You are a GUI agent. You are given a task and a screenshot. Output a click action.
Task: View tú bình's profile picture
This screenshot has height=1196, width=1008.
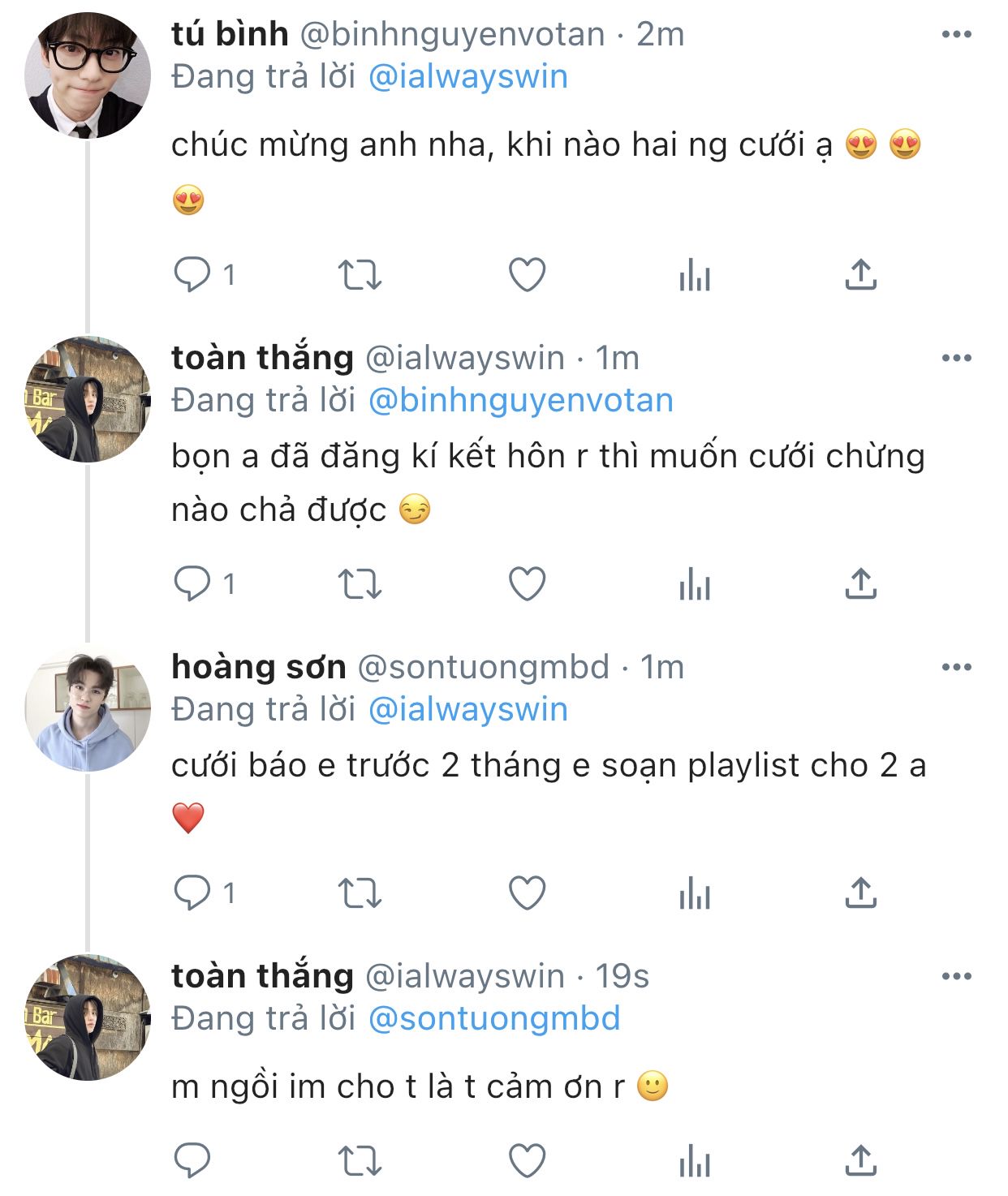tap(88, 75)
